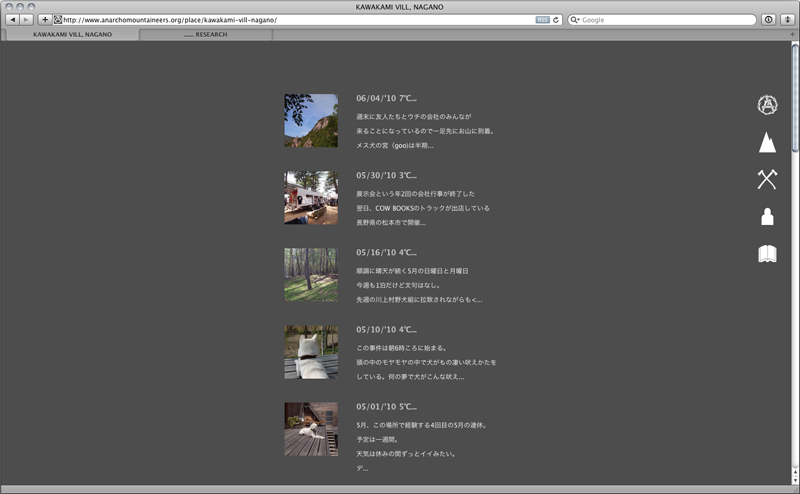Open a new tab with the tab bar plus
800x494 pixels.
click(792, 34)
